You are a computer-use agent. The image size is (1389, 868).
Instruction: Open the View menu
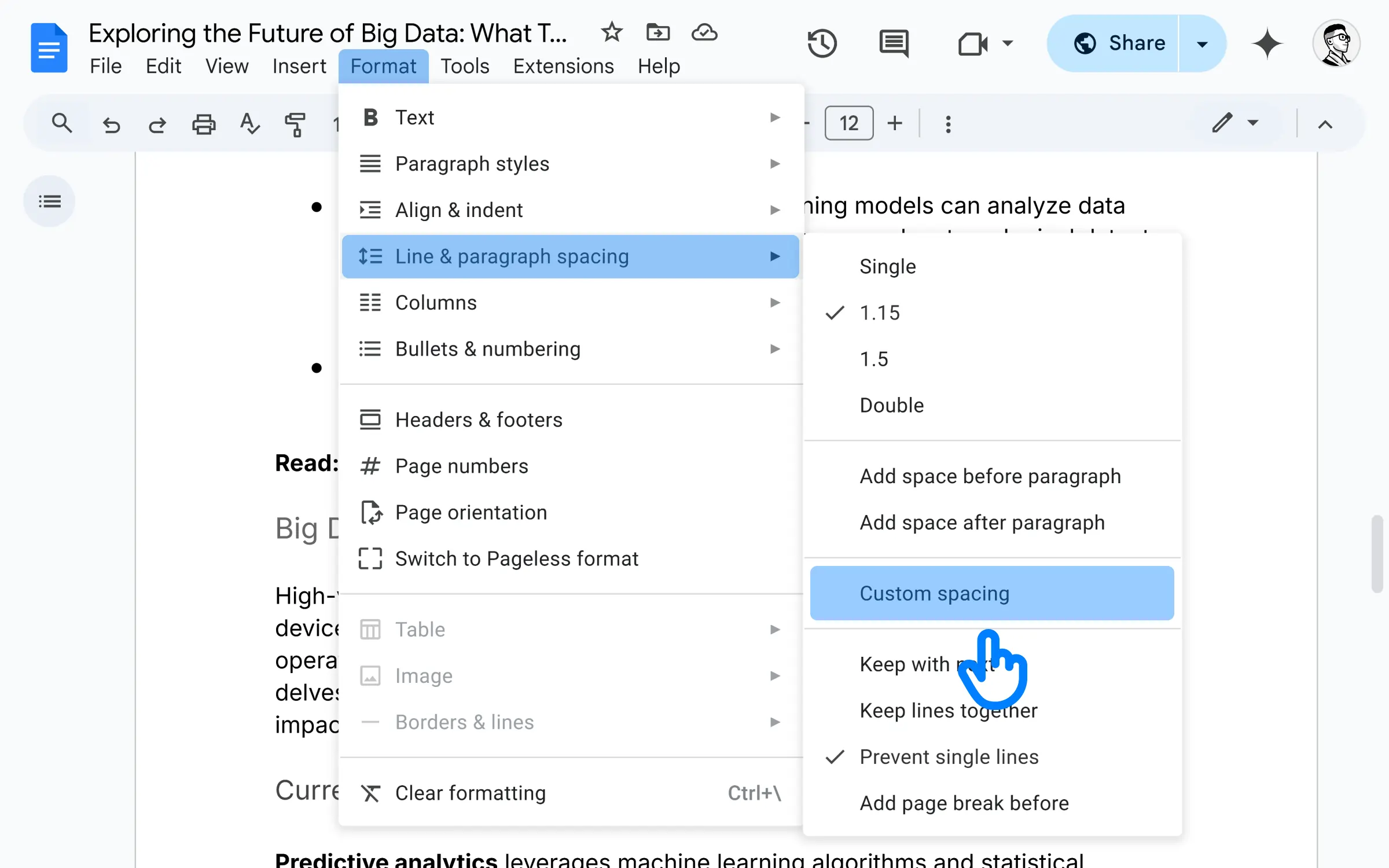click(227, 67)
